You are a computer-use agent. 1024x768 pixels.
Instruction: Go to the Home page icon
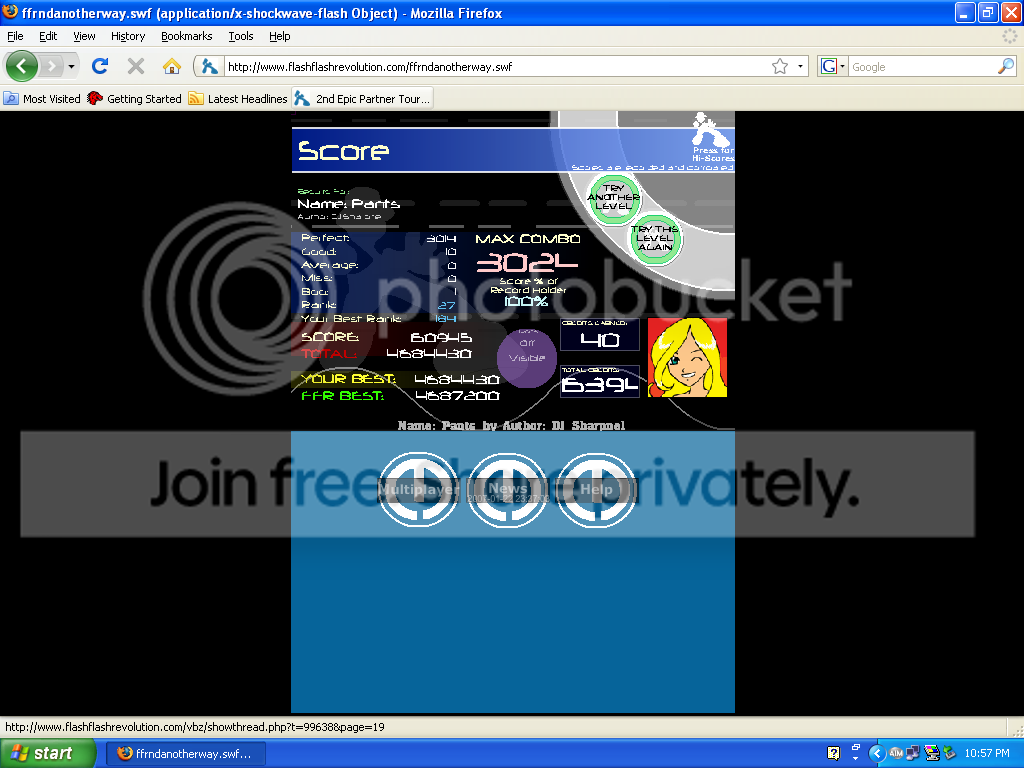[172, 67]
